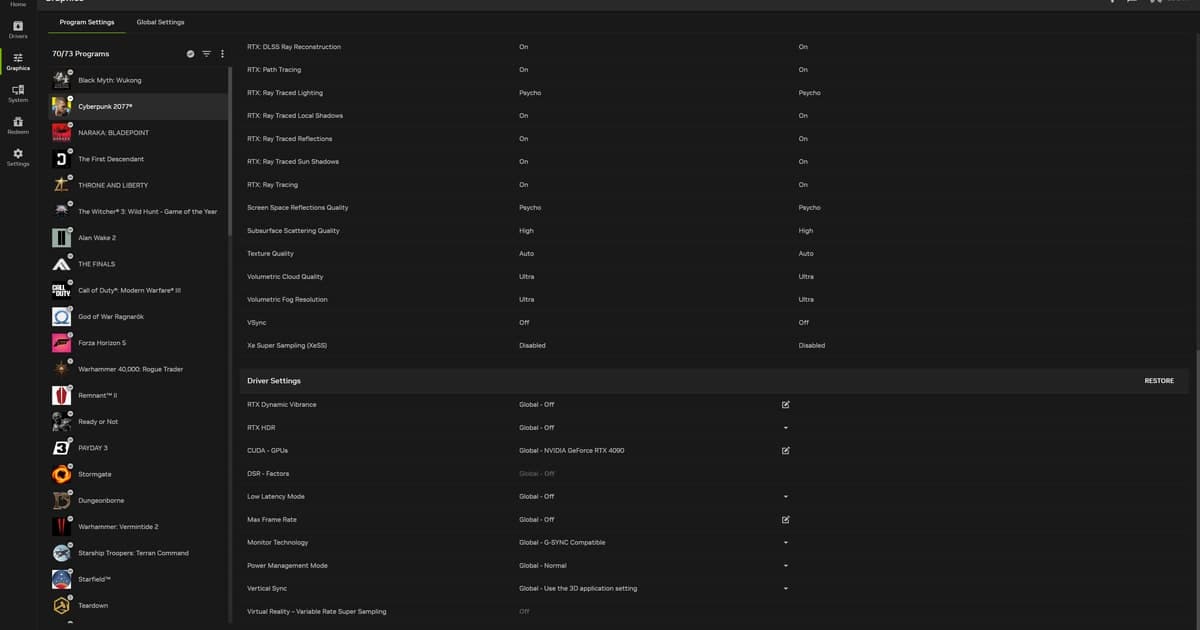Click the Global - G-SYNC Compatible value
This screenshot has width=1200, height=630.
(562, 543)
